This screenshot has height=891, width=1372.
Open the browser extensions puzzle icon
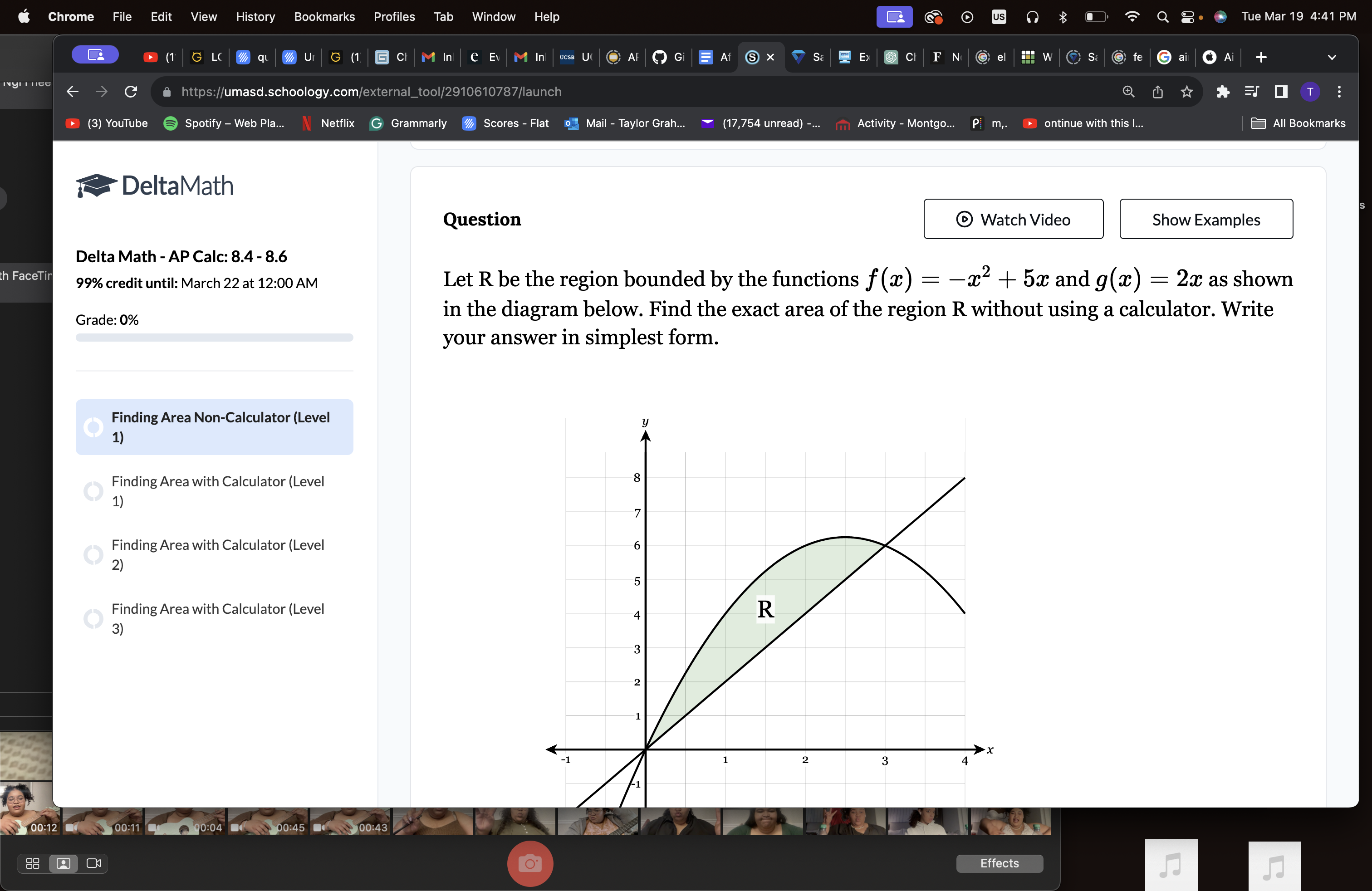1223,92
